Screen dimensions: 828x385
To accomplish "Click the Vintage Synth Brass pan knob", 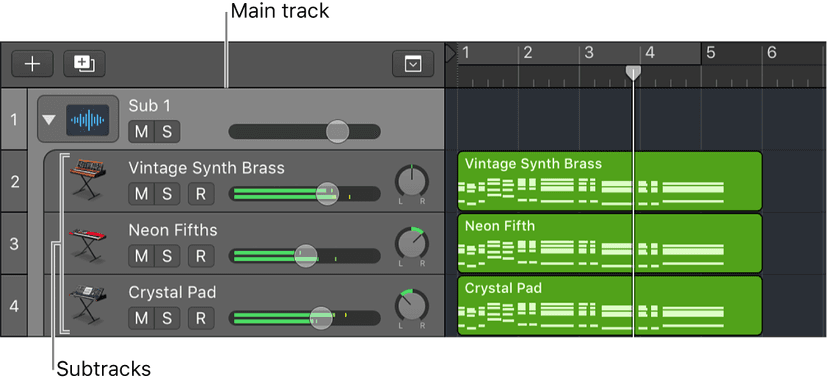I will [x=412, y=182].
